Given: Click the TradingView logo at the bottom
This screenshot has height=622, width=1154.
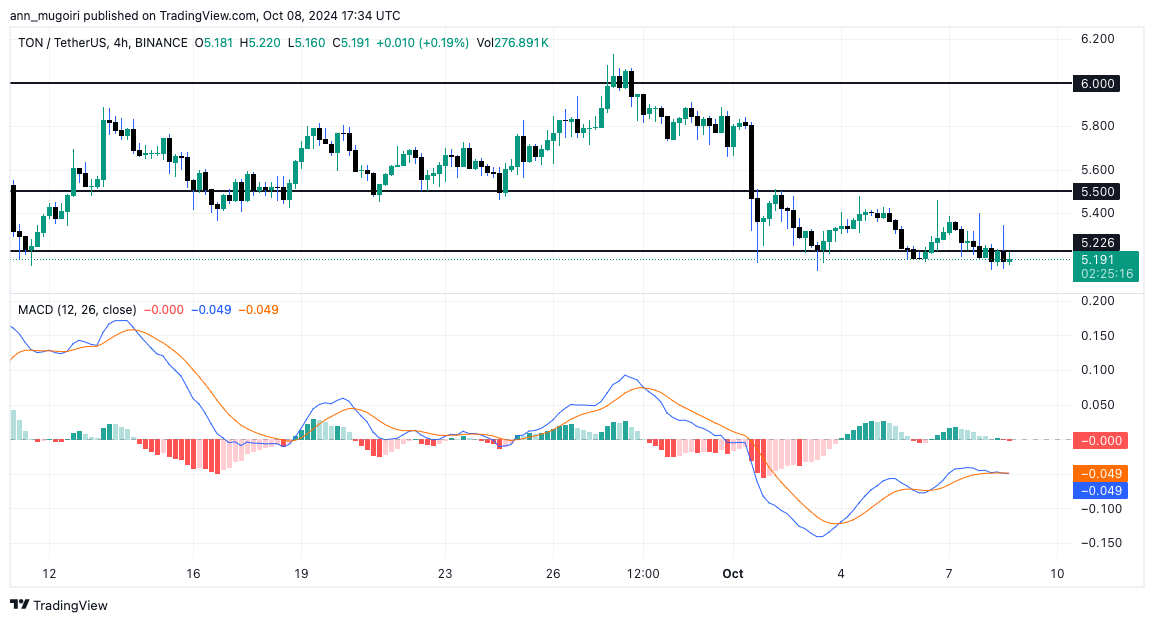Looking at the screenshot, I should 59,605.
